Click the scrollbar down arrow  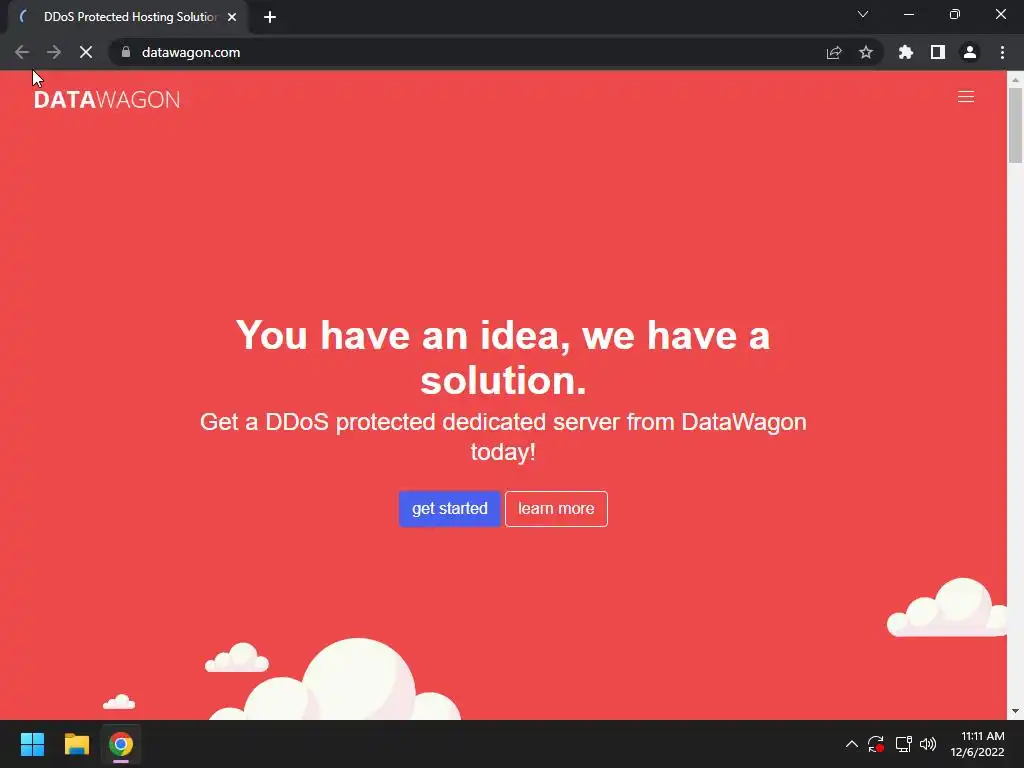point(1015,711)
